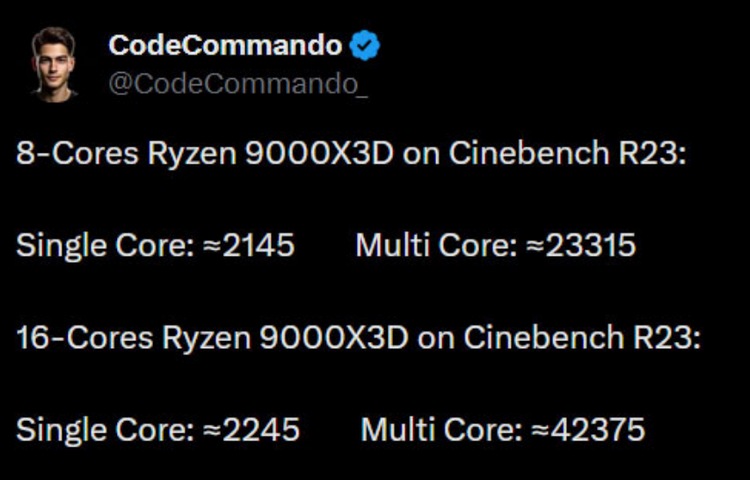750x480 pixels.
Task: Select the ≈42375 multi core score
Action: [x=589, y=429]
